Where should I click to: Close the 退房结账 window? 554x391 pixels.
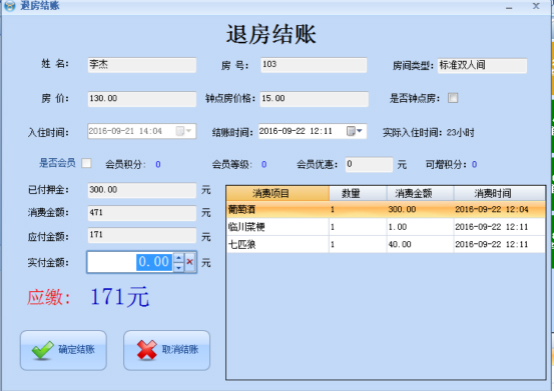pos(536,6)
